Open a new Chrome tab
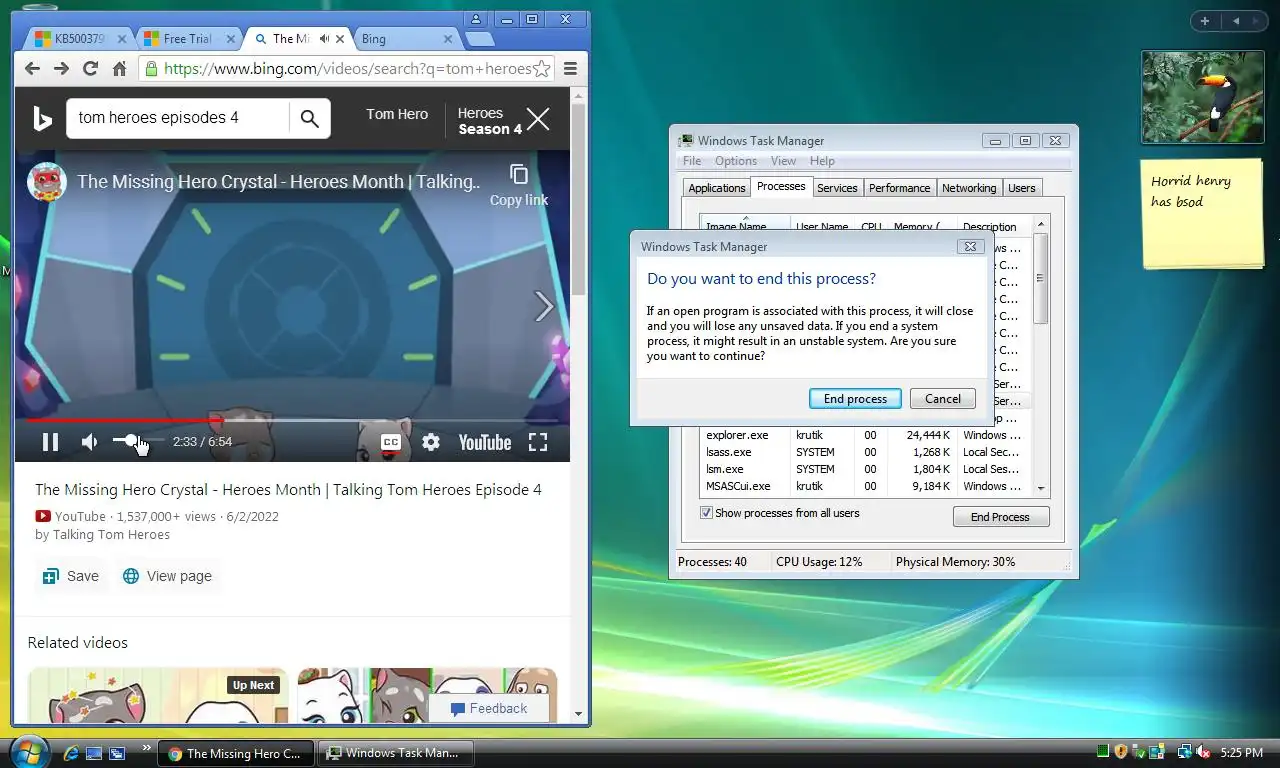Viewport: 1280px width, 768px height. pos(480,39)
